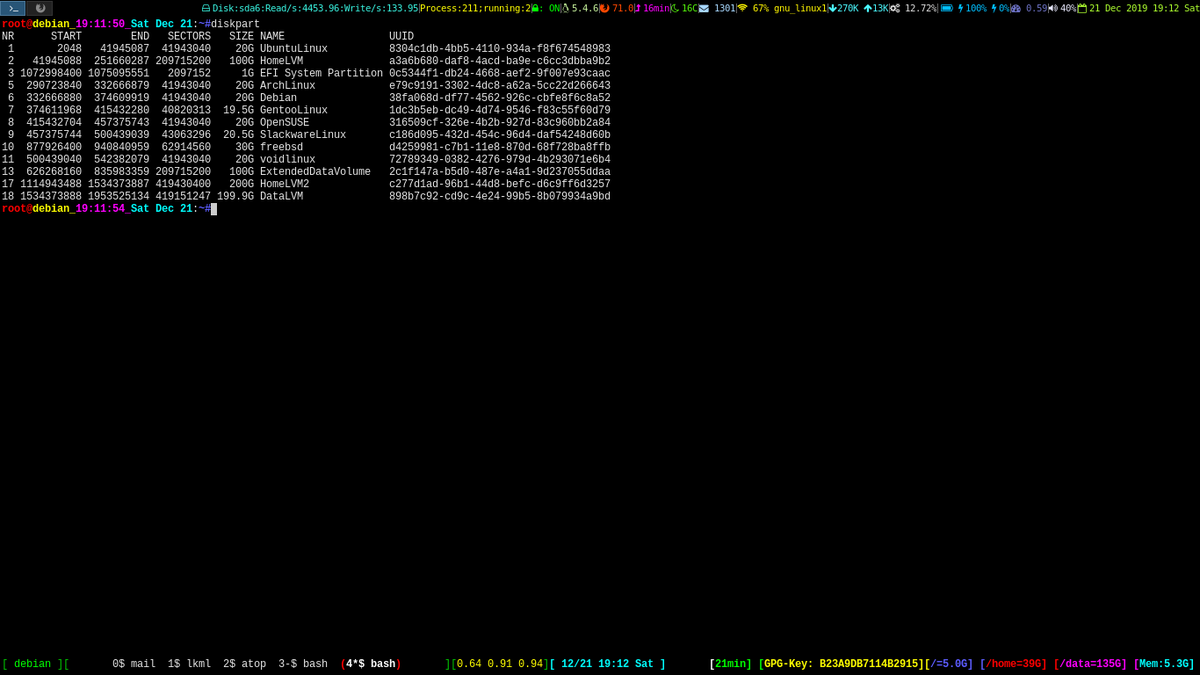Select the ExtendedDataVolume partition name
This screenshot has height=675, width=1200.
pyautogui.click(x=315, y=172)
